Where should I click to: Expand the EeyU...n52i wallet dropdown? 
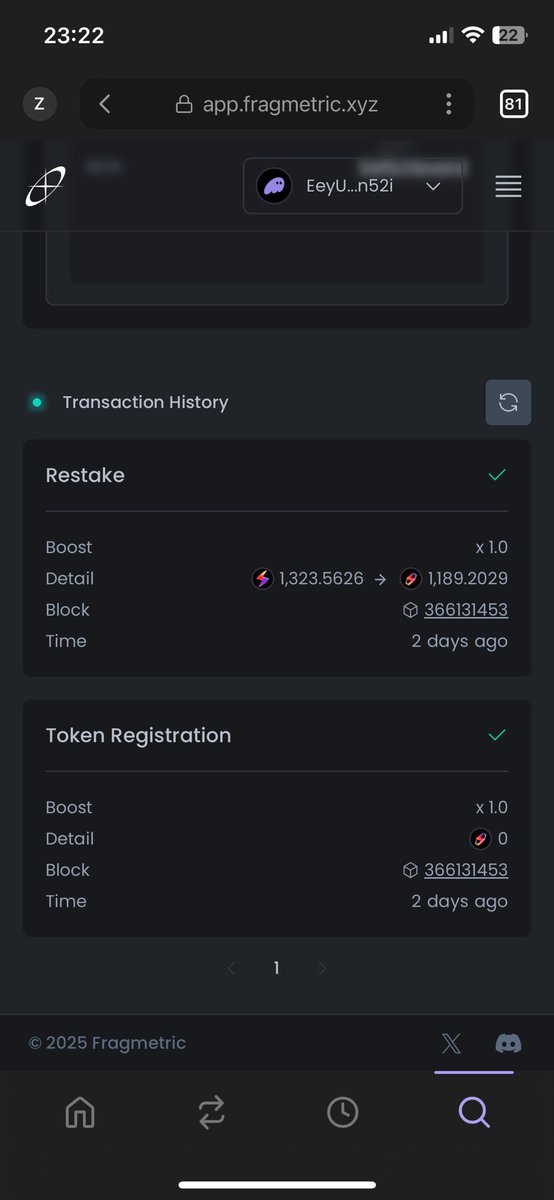click(353, 186)
